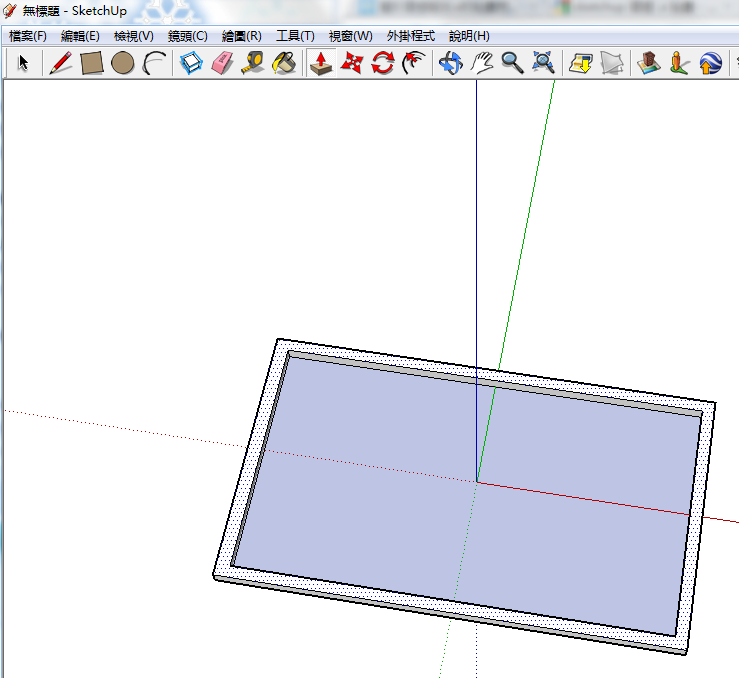739x678 pixels.
Task: Open the 視窗(W) menu
Action: [x=351, y=36]
